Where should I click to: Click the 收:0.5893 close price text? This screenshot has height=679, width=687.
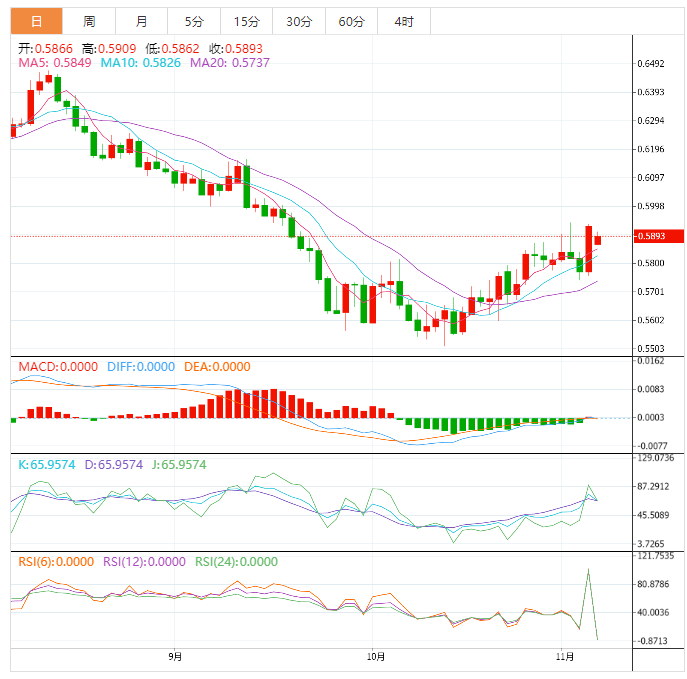tap(236, 49)
